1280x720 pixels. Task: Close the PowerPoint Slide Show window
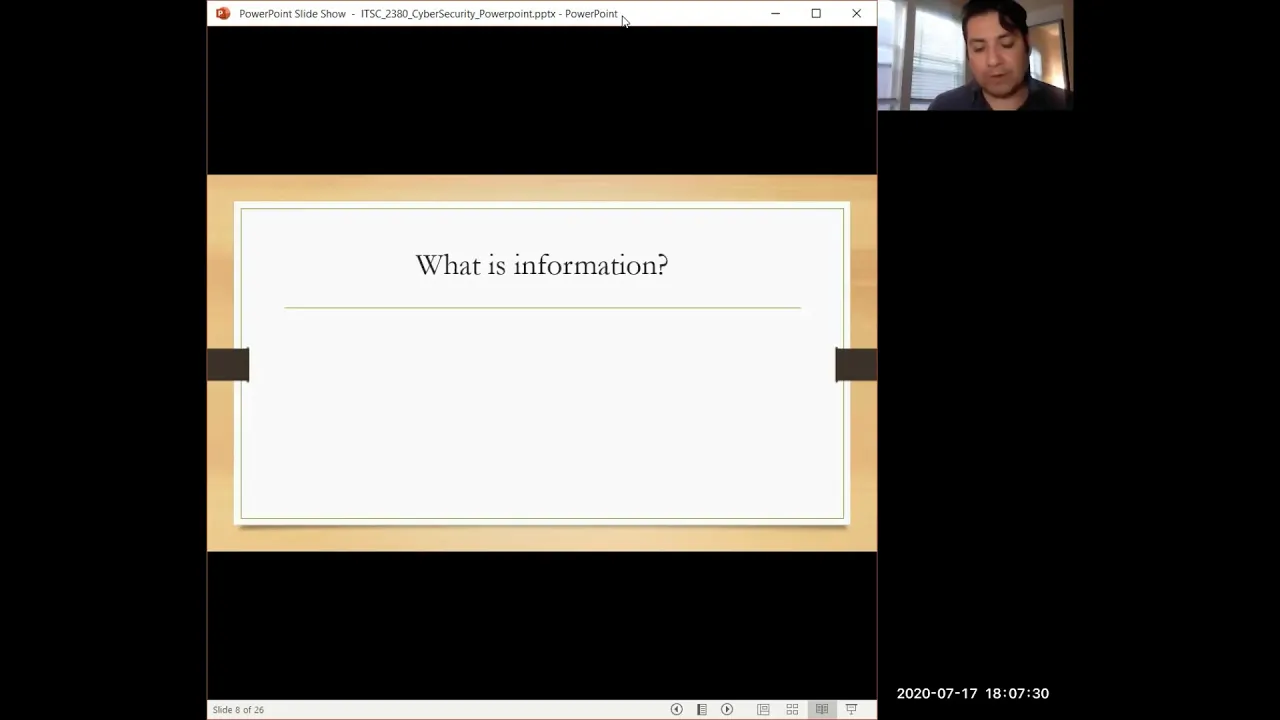tap(856, 14)
